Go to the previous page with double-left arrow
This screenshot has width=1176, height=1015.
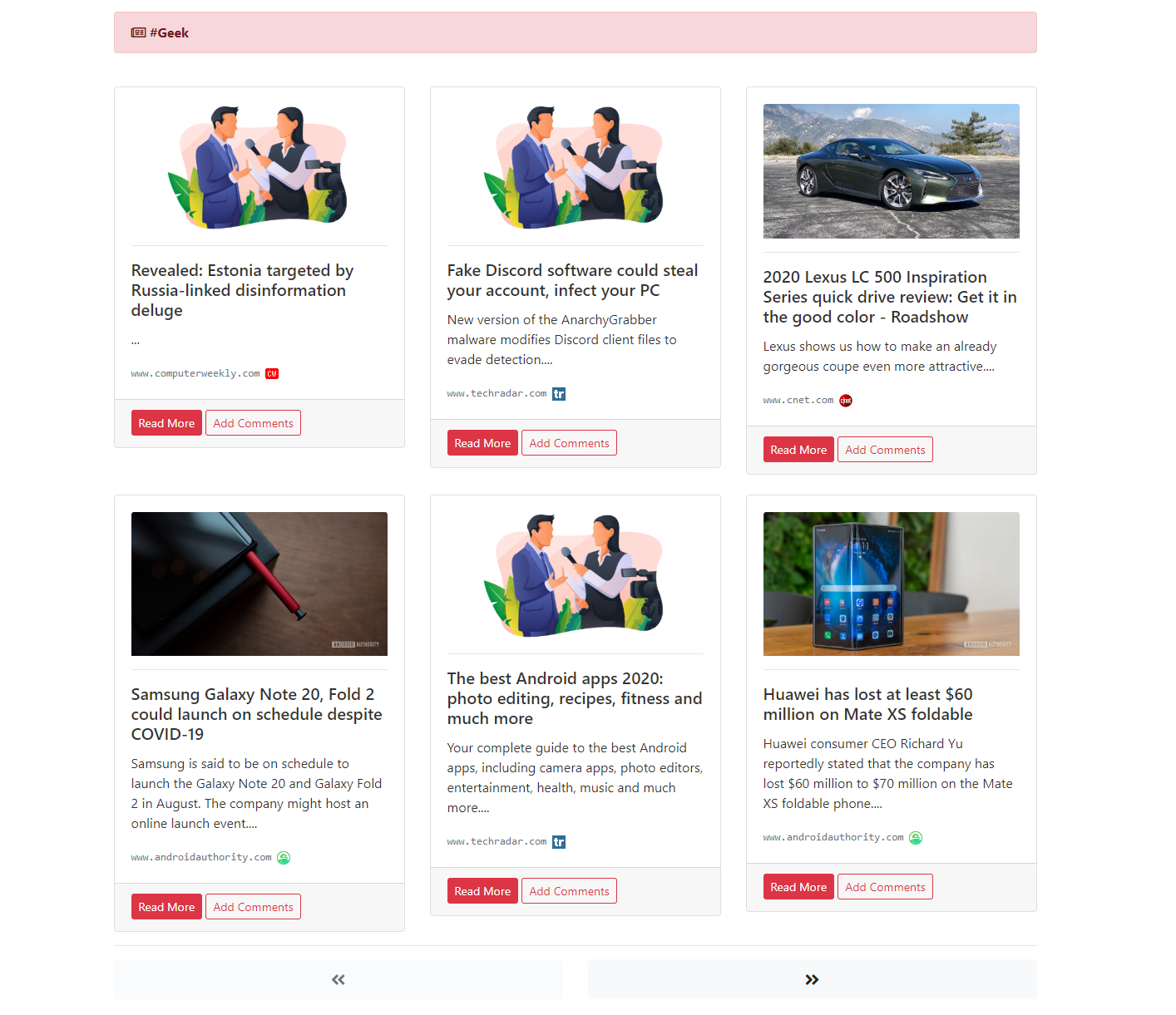pos(338,979)
